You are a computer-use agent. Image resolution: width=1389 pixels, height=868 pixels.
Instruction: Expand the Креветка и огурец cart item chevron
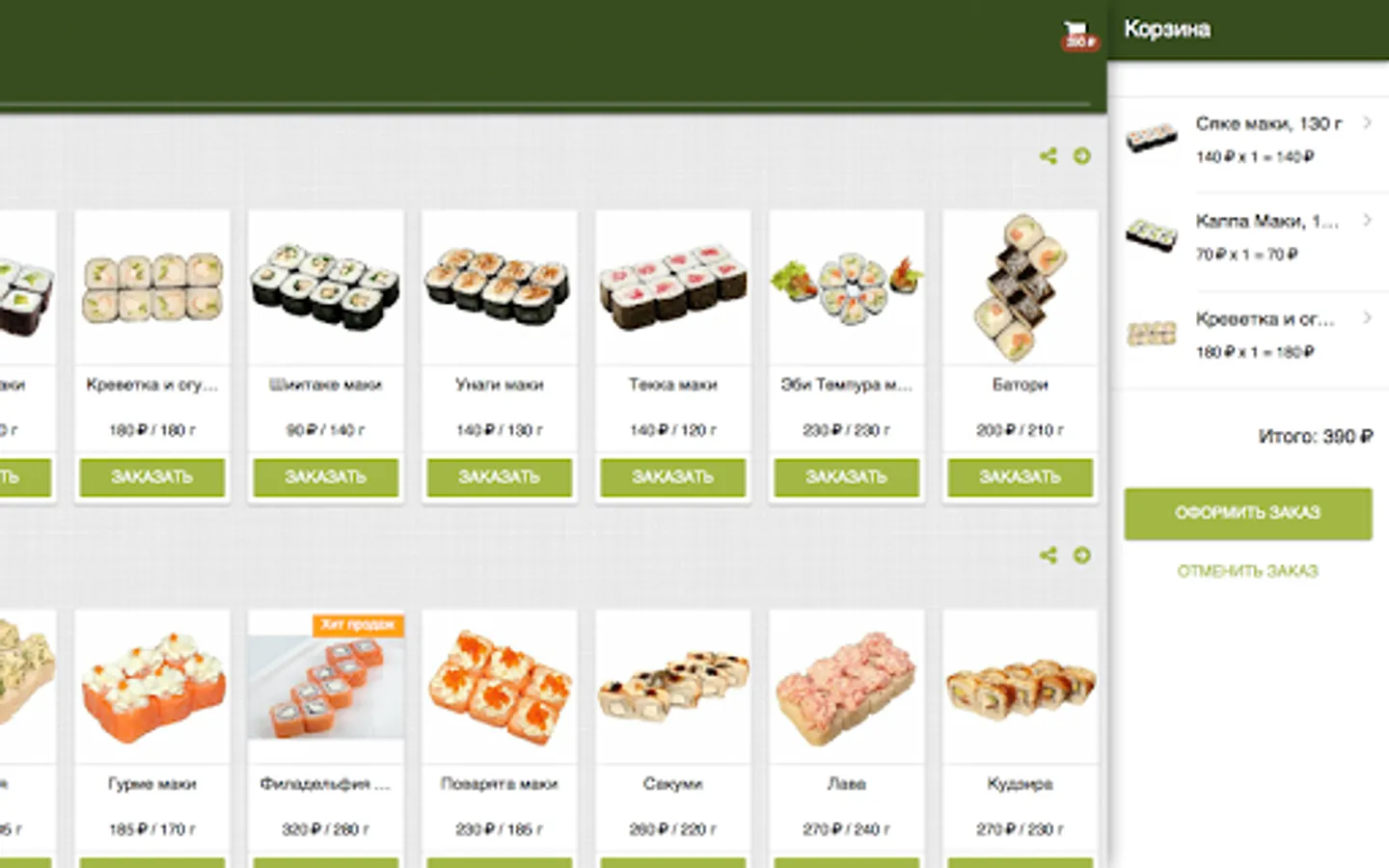(x=1367, y=317)
